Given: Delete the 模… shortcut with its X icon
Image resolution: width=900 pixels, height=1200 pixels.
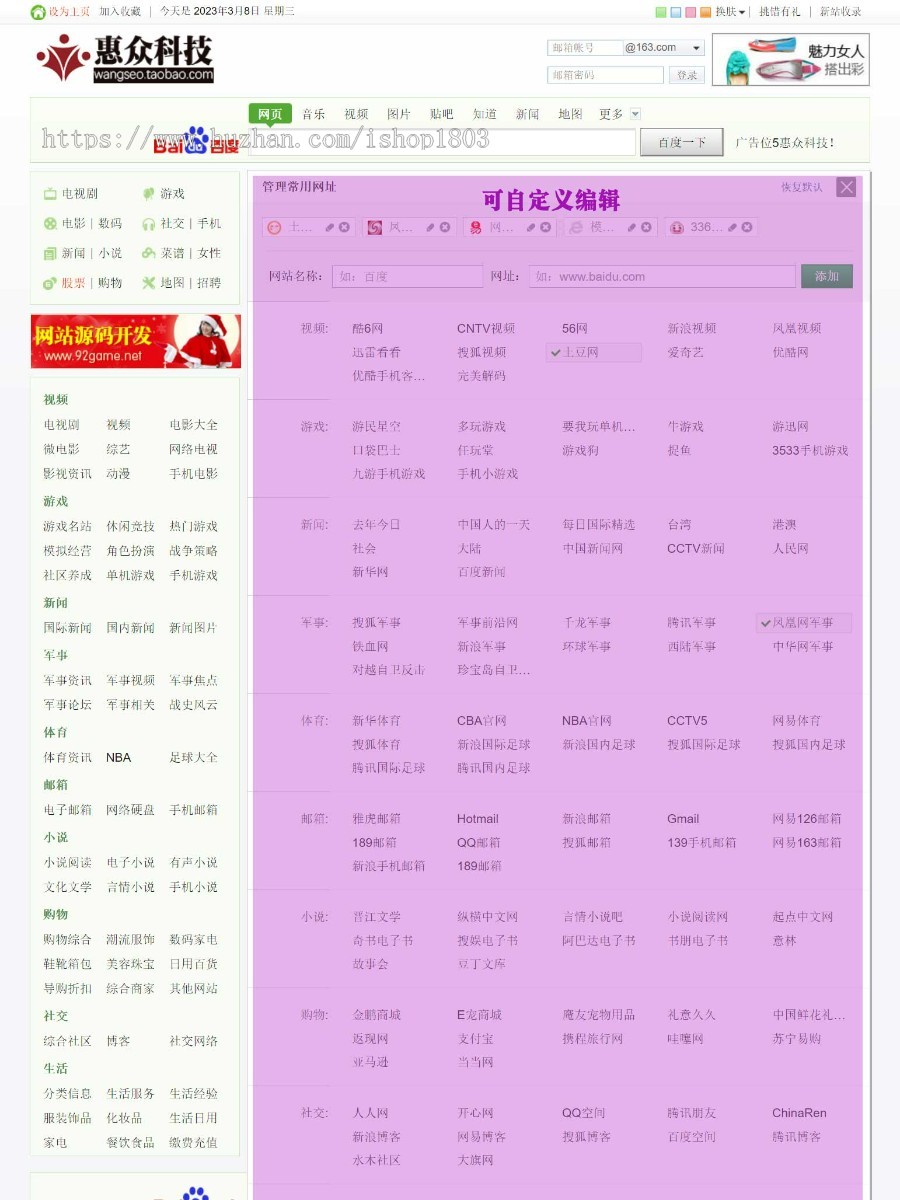Looking at the screenshot, I should pyautogui.click(x=646, y=227).
